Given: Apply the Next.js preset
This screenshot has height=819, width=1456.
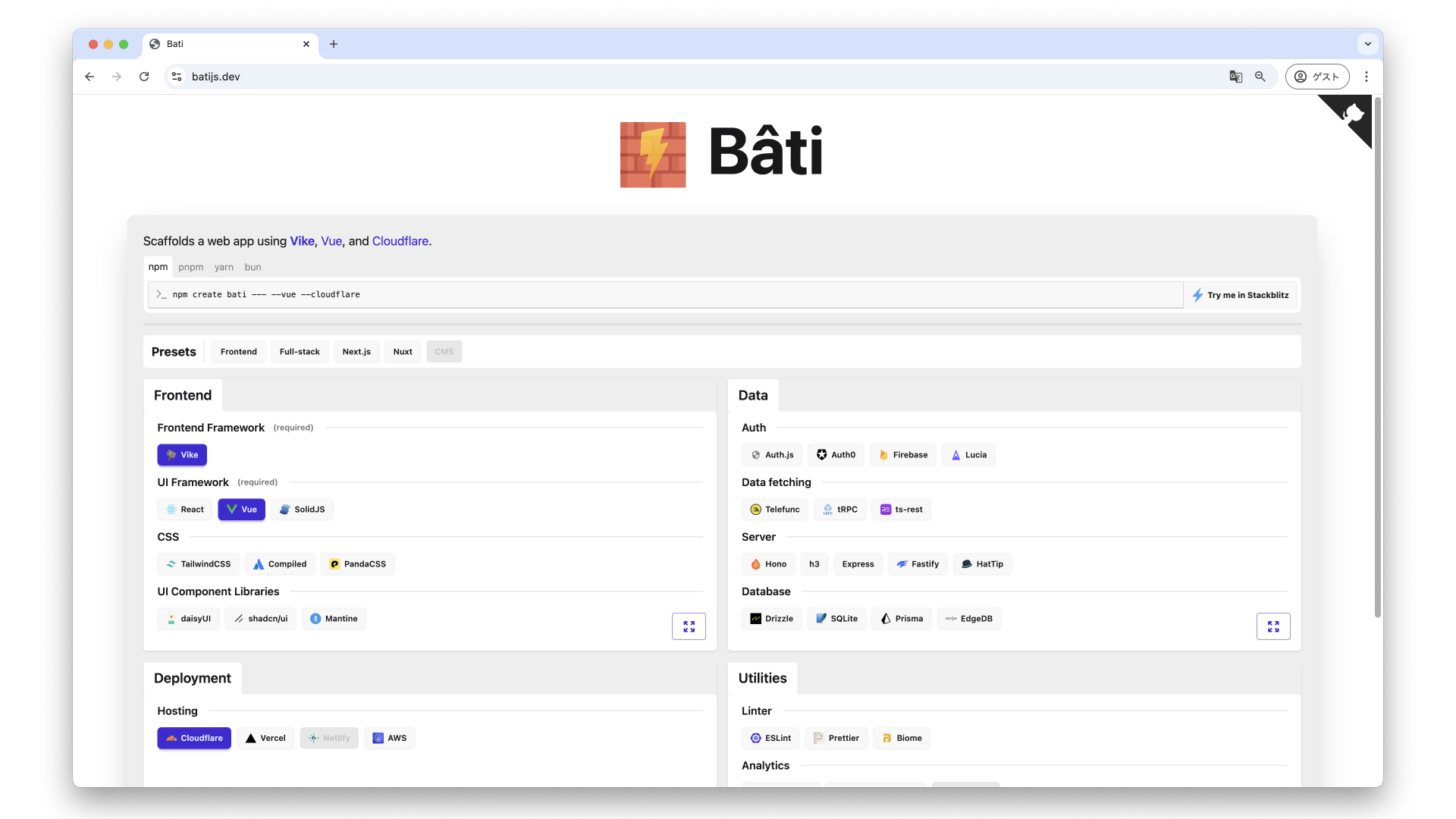Looking at the screenshot, I should point(356,352).
